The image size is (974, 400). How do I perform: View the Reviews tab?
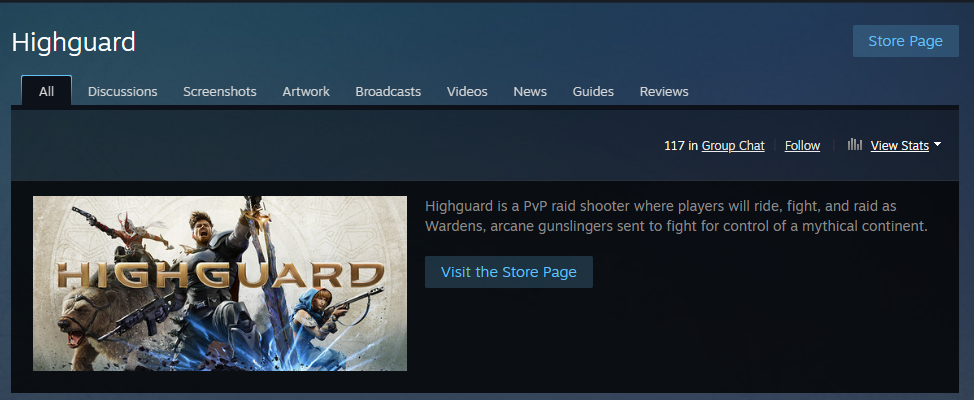(664, 91)
